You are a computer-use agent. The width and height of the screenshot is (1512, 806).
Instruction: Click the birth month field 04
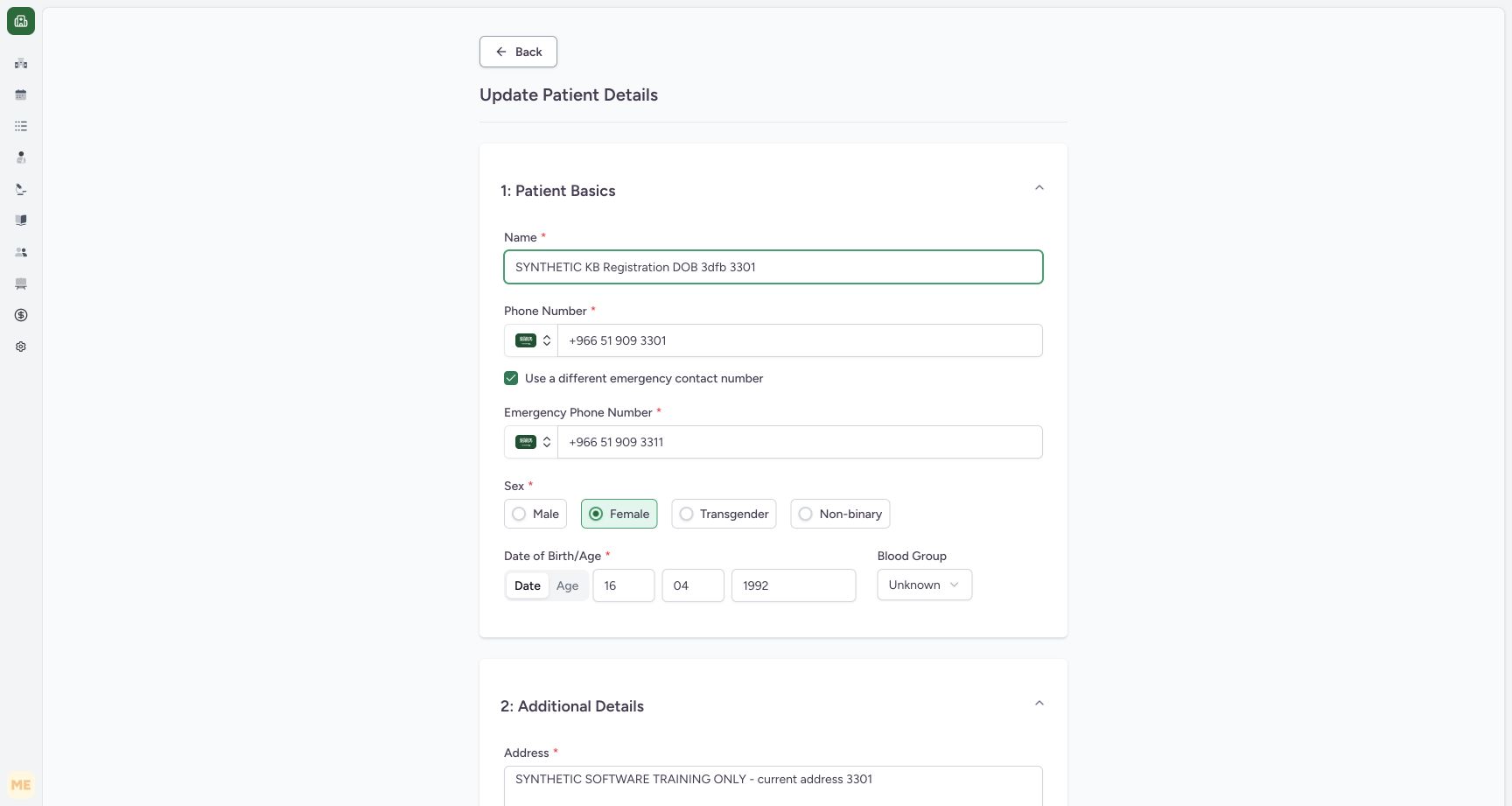[x=693, y=585]
